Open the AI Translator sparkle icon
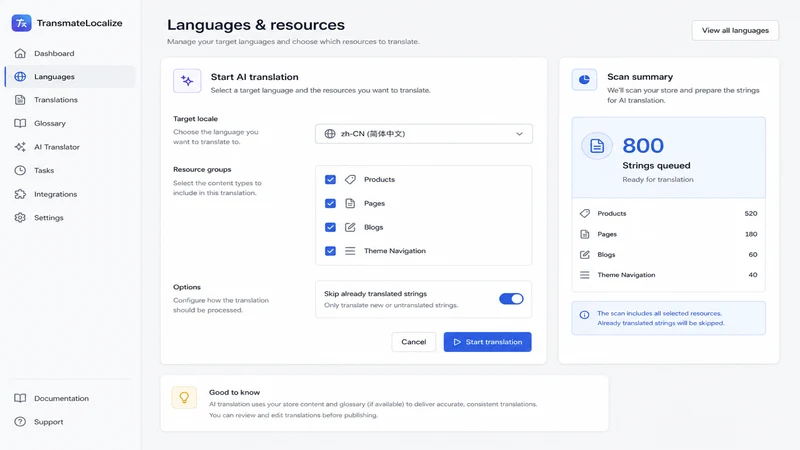 (20, 147)
